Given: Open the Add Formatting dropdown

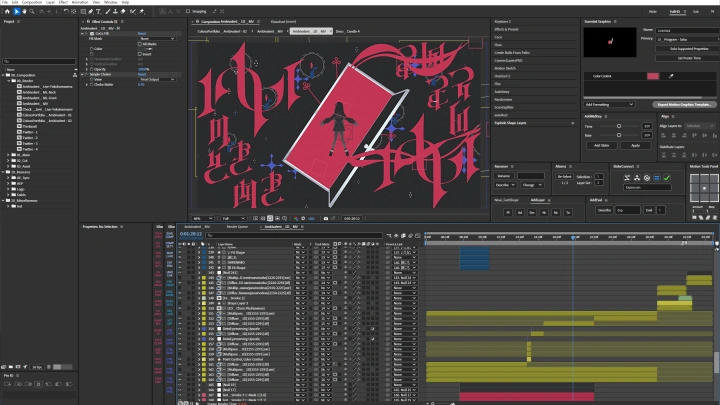Looking at the screenshot, I should [x=609, y=105].
